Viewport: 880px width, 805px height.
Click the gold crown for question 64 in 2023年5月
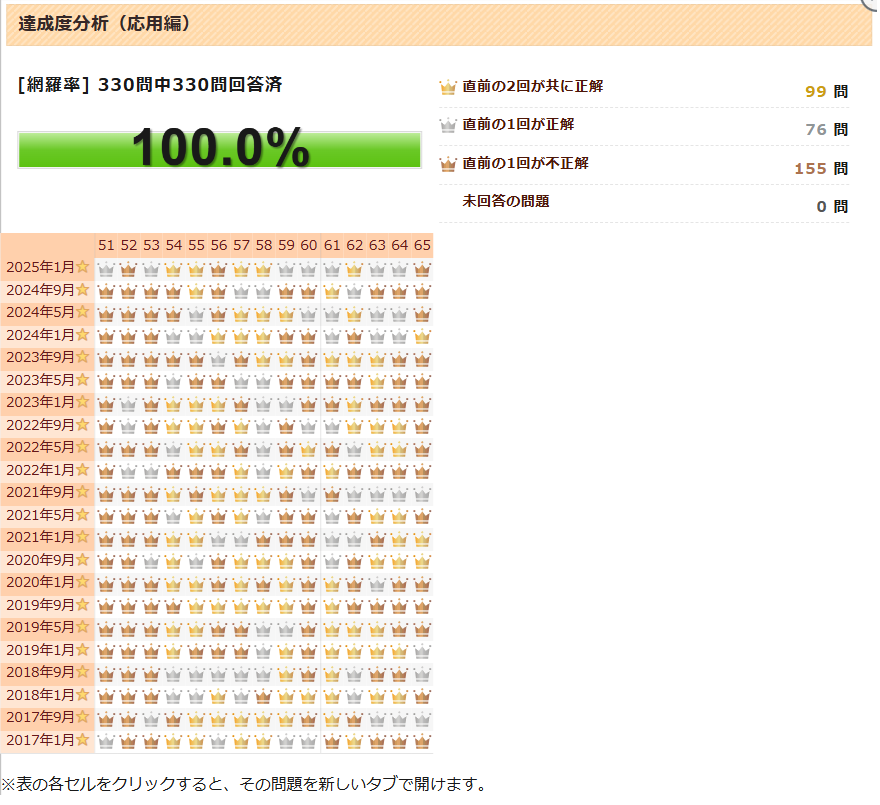click(399, 380)
